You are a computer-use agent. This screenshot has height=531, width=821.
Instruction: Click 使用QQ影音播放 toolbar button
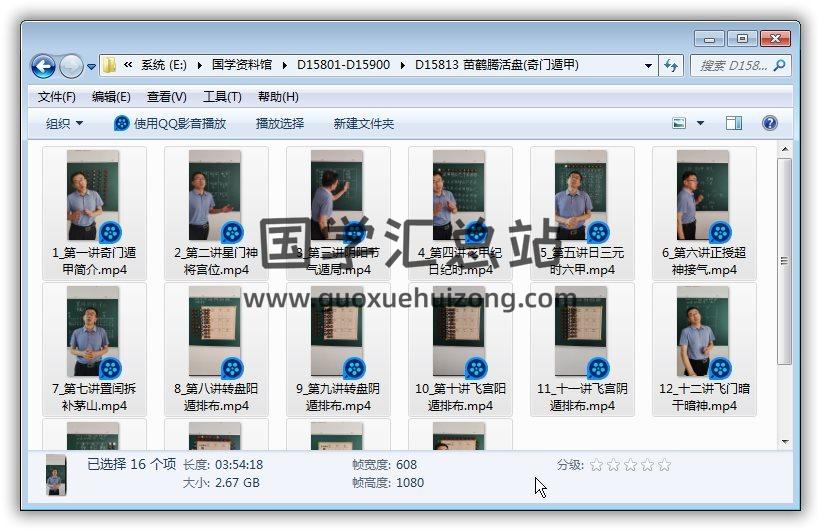coord(170,124)
